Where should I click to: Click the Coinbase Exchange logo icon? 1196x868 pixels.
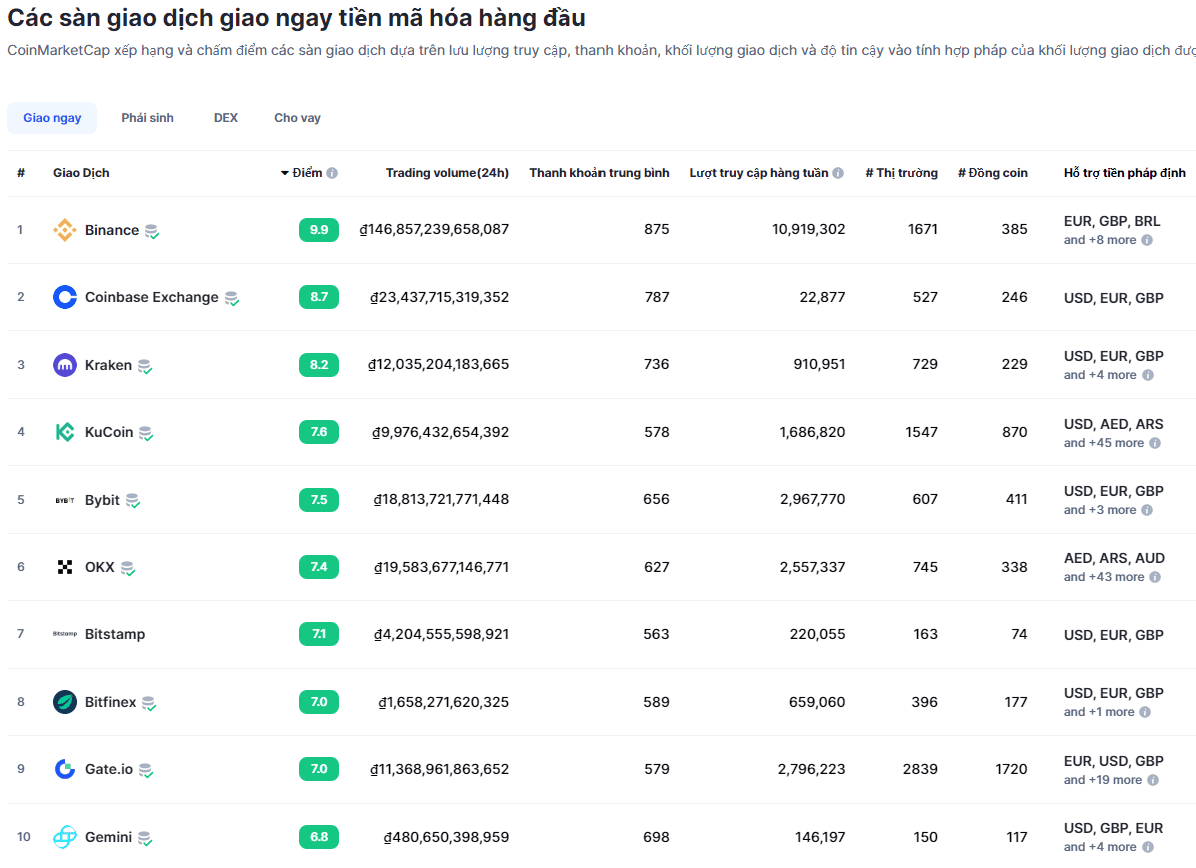click(65, 297)
